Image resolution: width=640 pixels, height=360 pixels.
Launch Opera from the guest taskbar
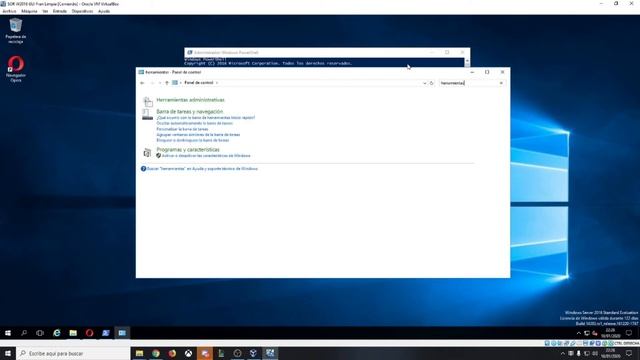89,333
